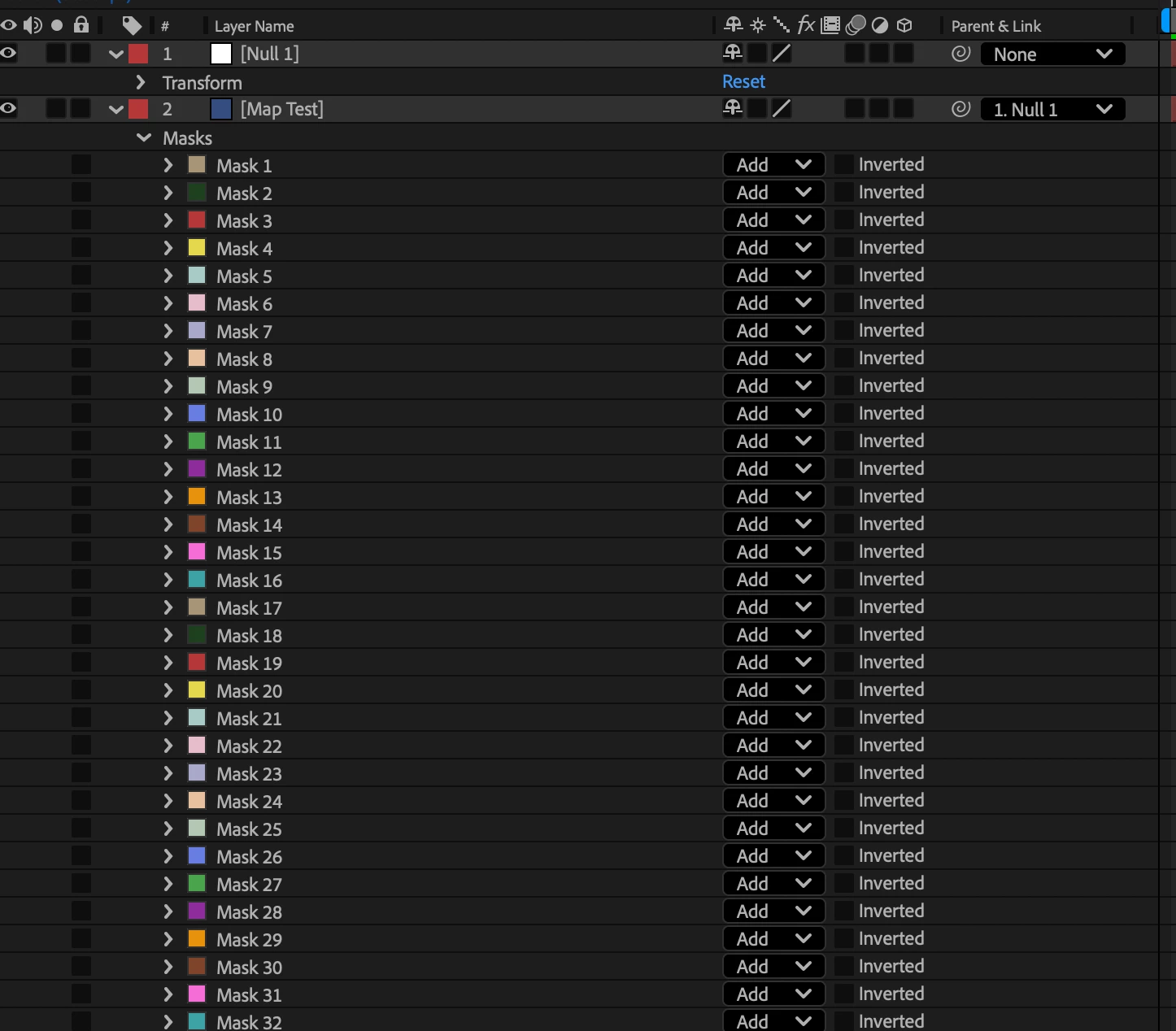Select the Mask 7 row name

244,332
